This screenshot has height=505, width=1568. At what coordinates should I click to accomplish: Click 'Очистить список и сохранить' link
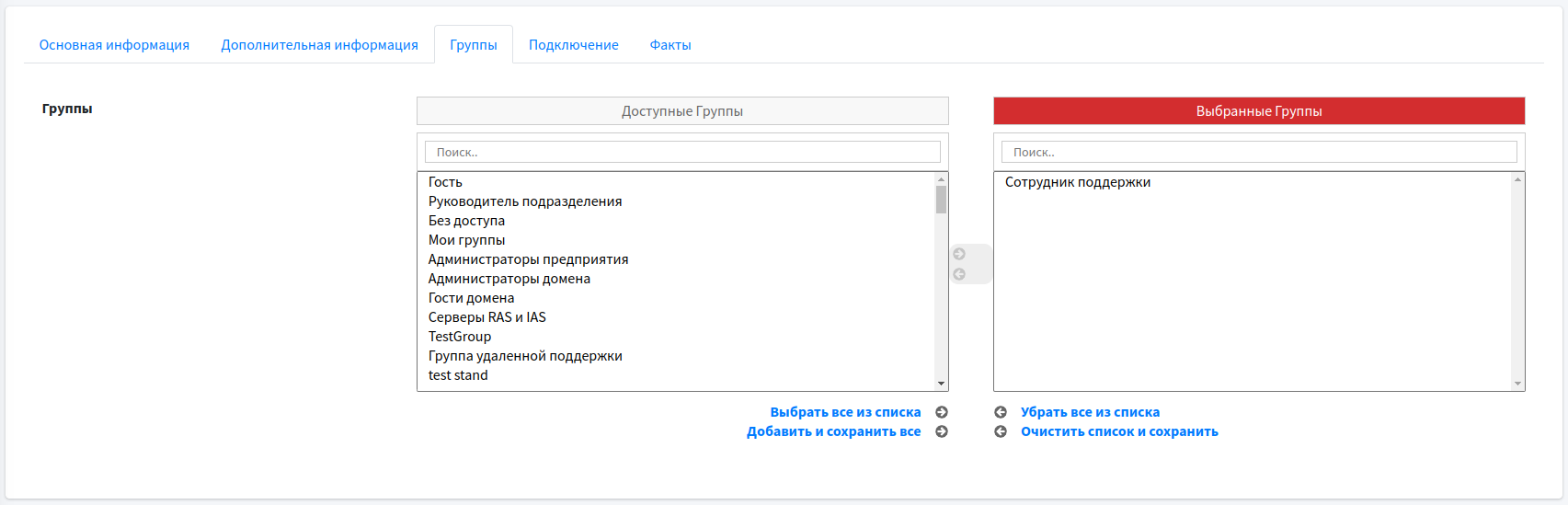[x=1119, y=431]
